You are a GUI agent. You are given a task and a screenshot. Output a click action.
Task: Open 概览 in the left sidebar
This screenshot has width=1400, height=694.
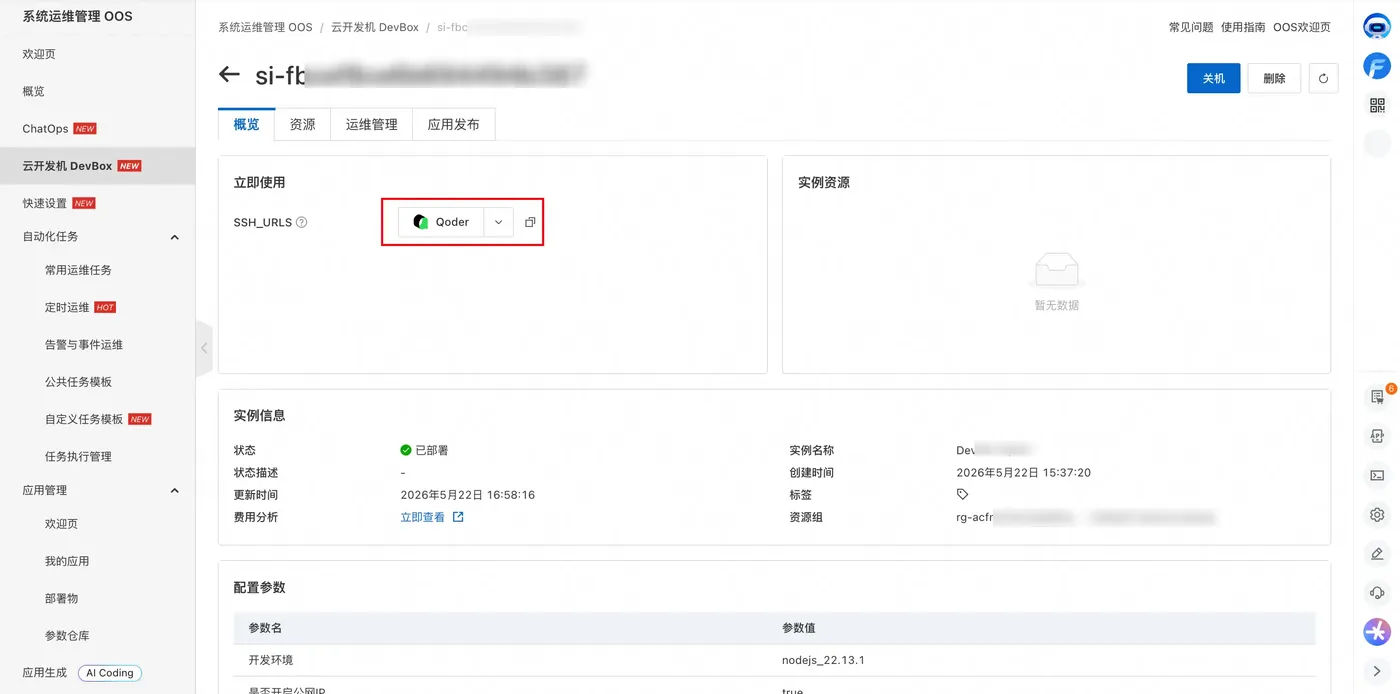click(x=33, y=91)
